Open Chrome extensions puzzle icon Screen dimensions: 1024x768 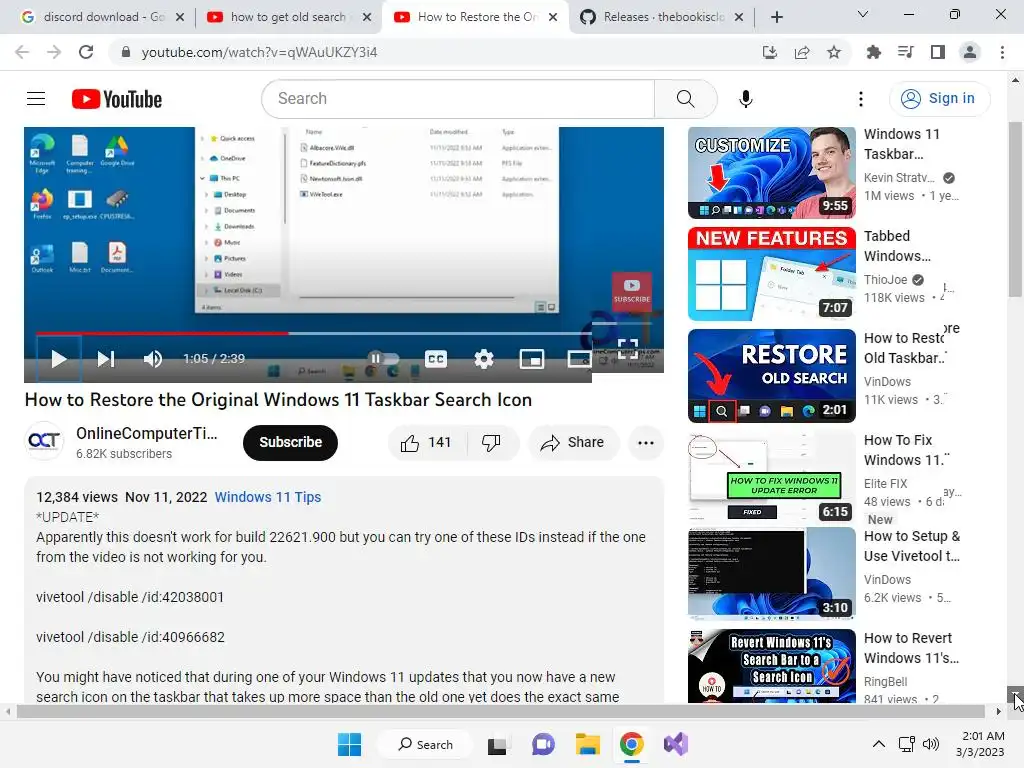pyautogui.click(x=874, y=52)
